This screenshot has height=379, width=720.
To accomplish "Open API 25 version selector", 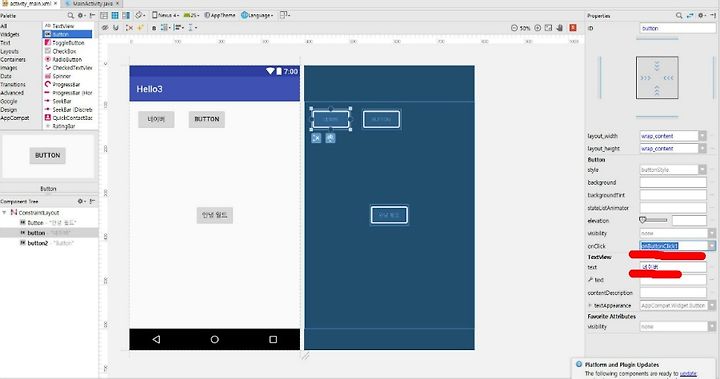I will tap(191, 15).
